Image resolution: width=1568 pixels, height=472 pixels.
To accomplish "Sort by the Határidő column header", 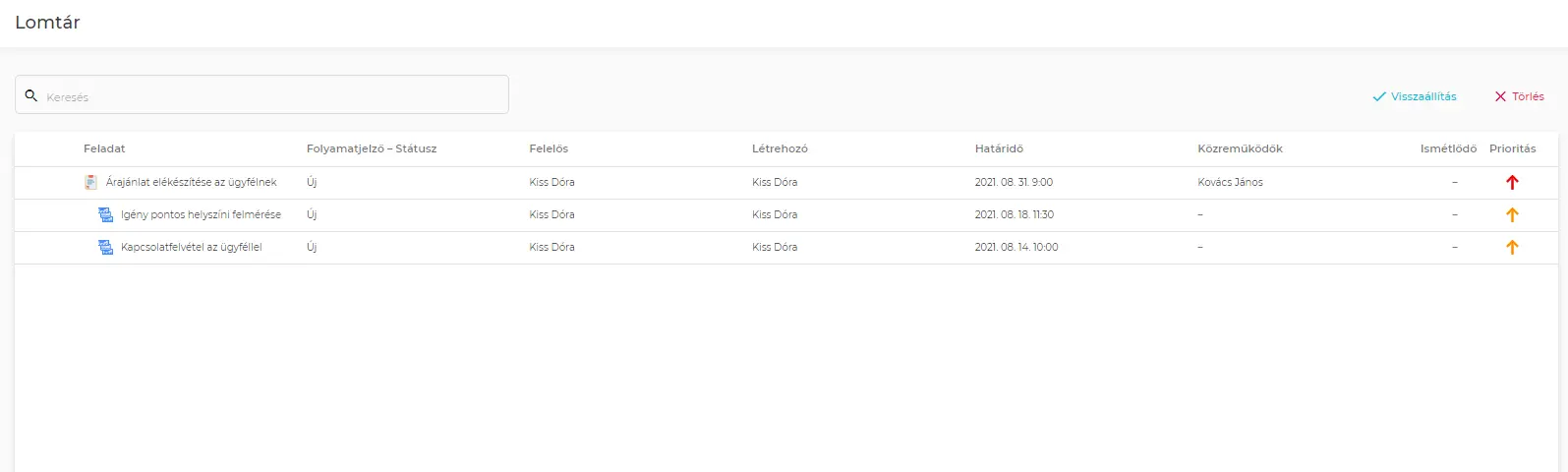I will coord(999,148).
